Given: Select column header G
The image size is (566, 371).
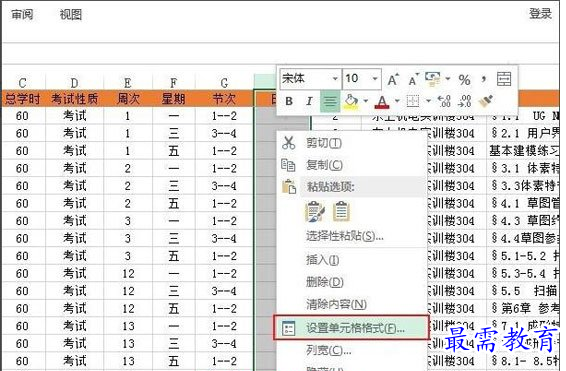Looking at the screenshot, I should coord(224,83).
